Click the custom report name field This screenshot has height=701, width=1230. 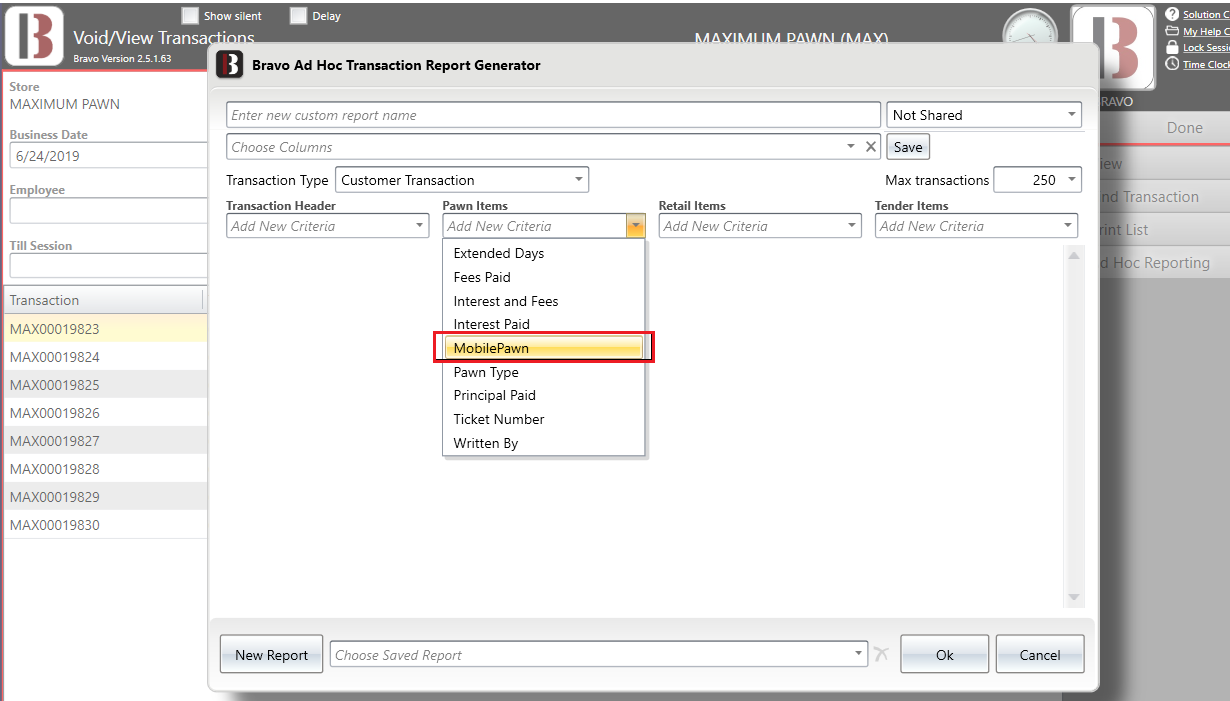tap(555, 115)
